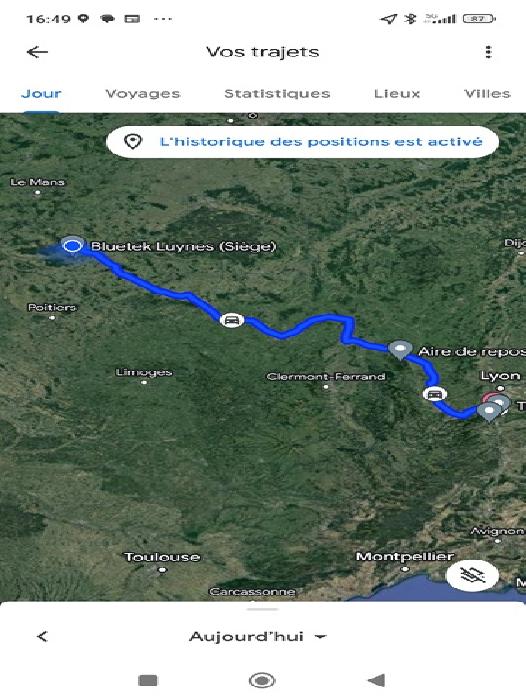This screenshot has width=526, height=700.
Task: Select the Aire de repos map pin
Action: click(x=400, y=350)
